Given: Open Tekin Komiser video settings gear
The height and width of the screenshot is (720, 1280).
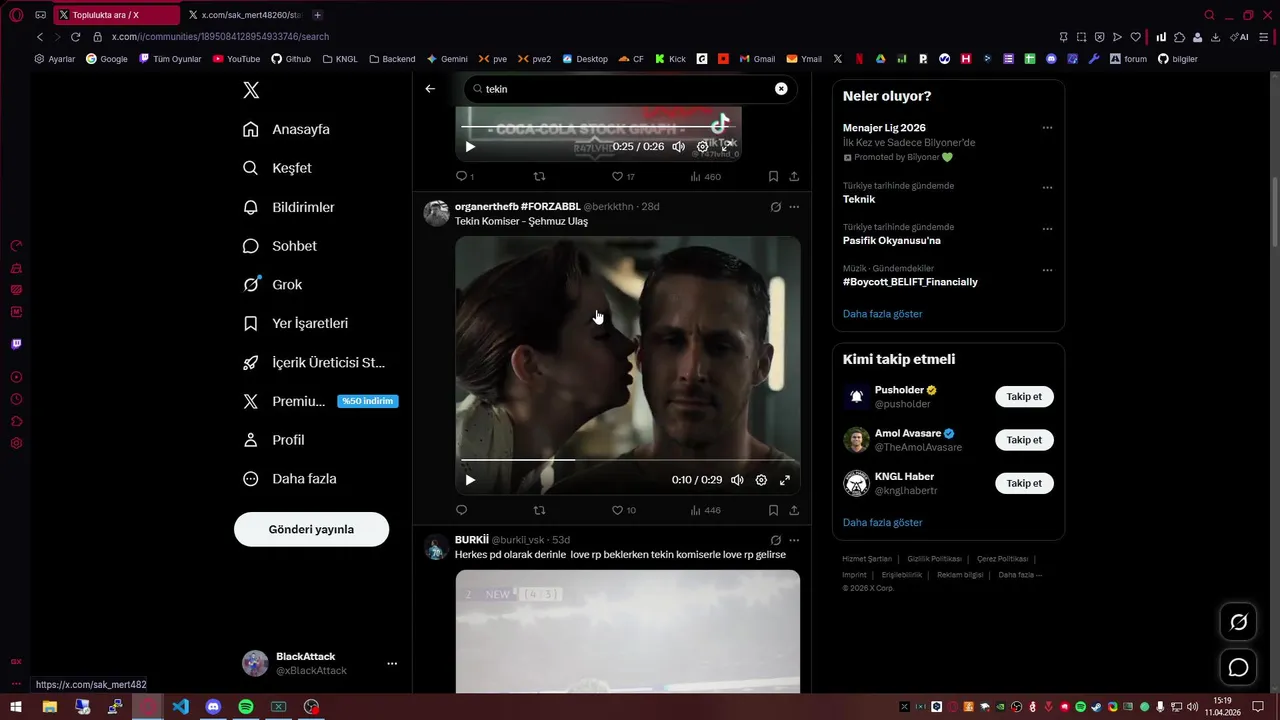Looking at the screenshot, I should tap(761, 480).
